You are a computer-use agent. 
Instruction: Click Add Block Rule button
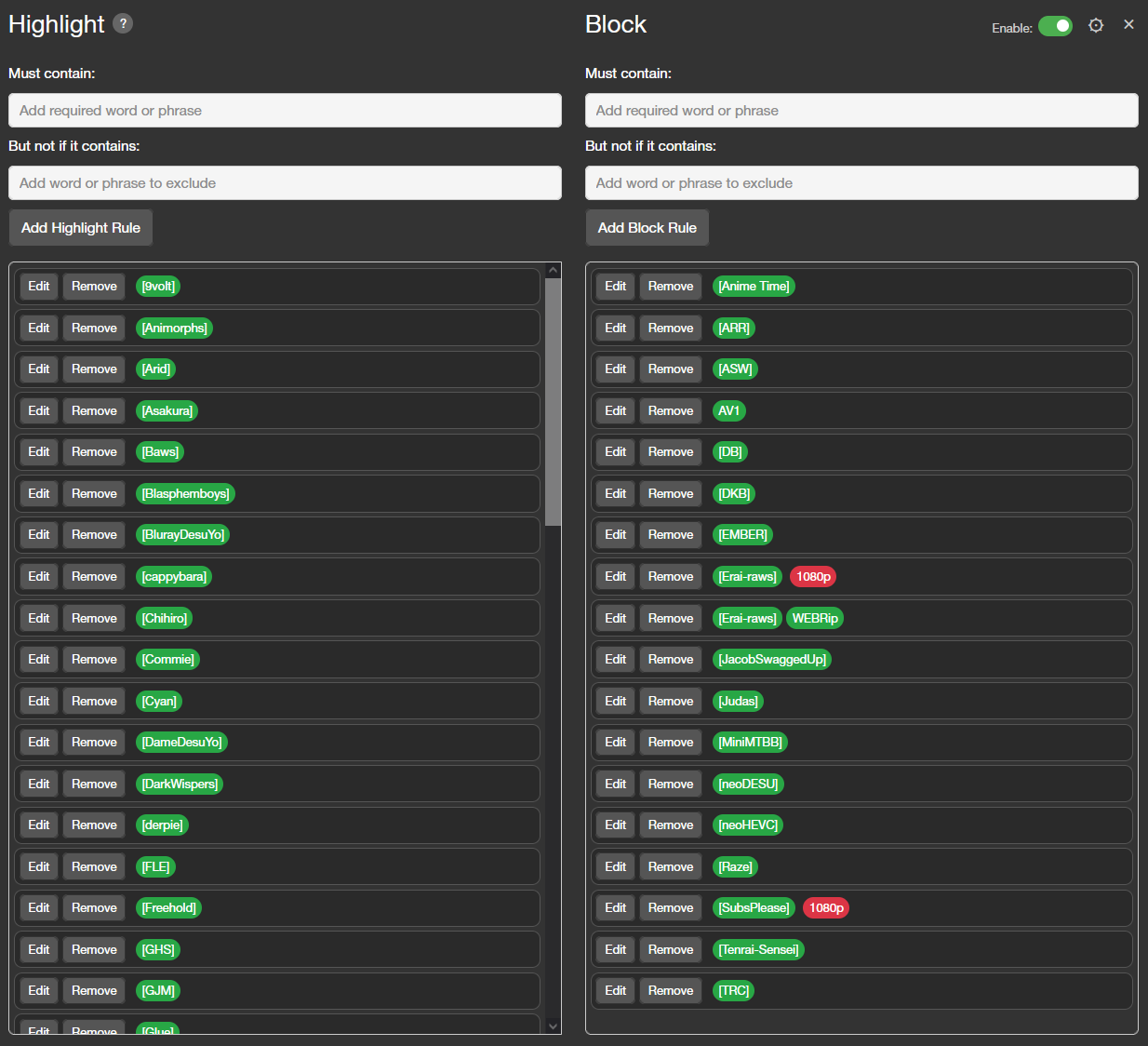coord(647,227)
